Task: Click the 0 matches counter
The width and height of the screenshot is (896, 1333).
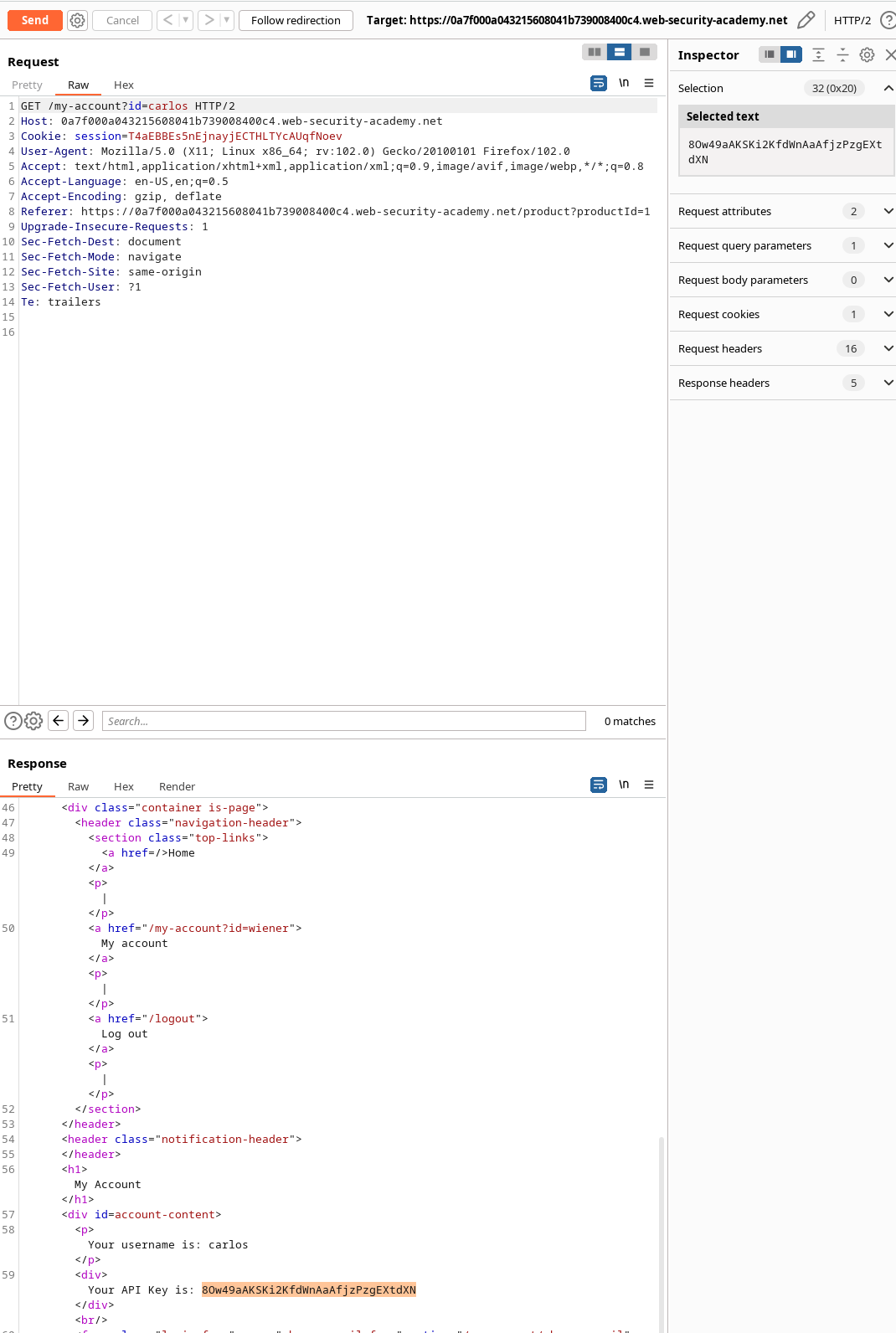Action: pyautogui.click(x=630, y=721)
